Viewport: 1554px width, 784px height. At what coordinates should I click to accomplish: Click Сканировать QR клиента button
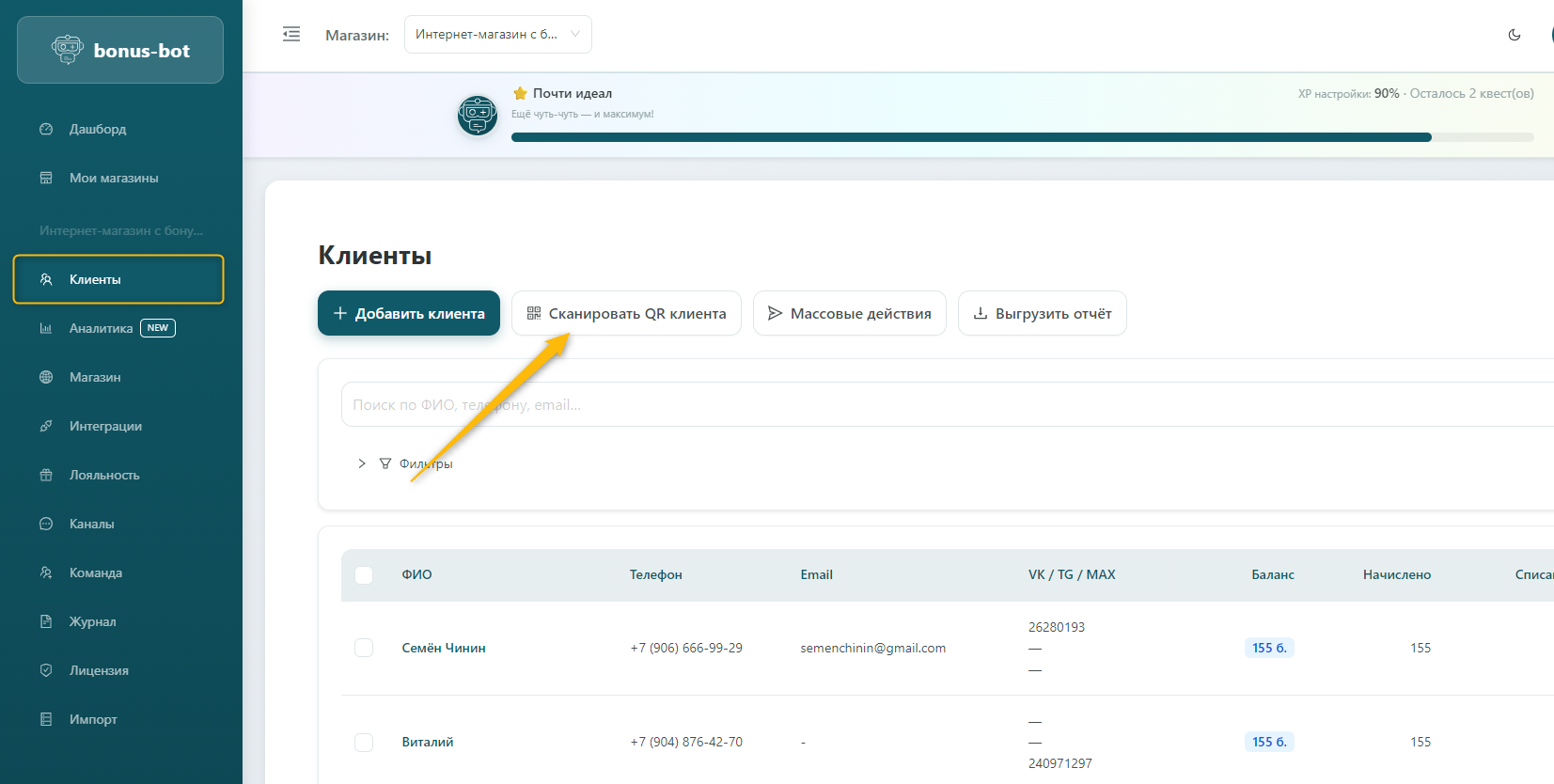click(626, 313)
